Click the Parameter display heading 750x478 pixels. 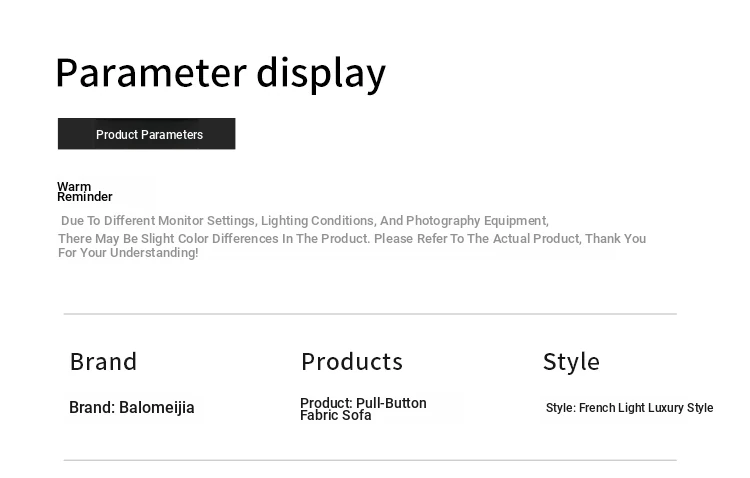point(220,73)
